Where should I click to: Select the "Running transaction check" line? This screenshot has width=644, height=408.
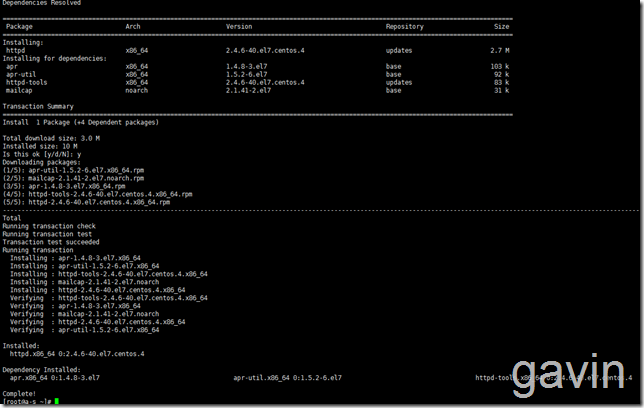click(49, 226)
